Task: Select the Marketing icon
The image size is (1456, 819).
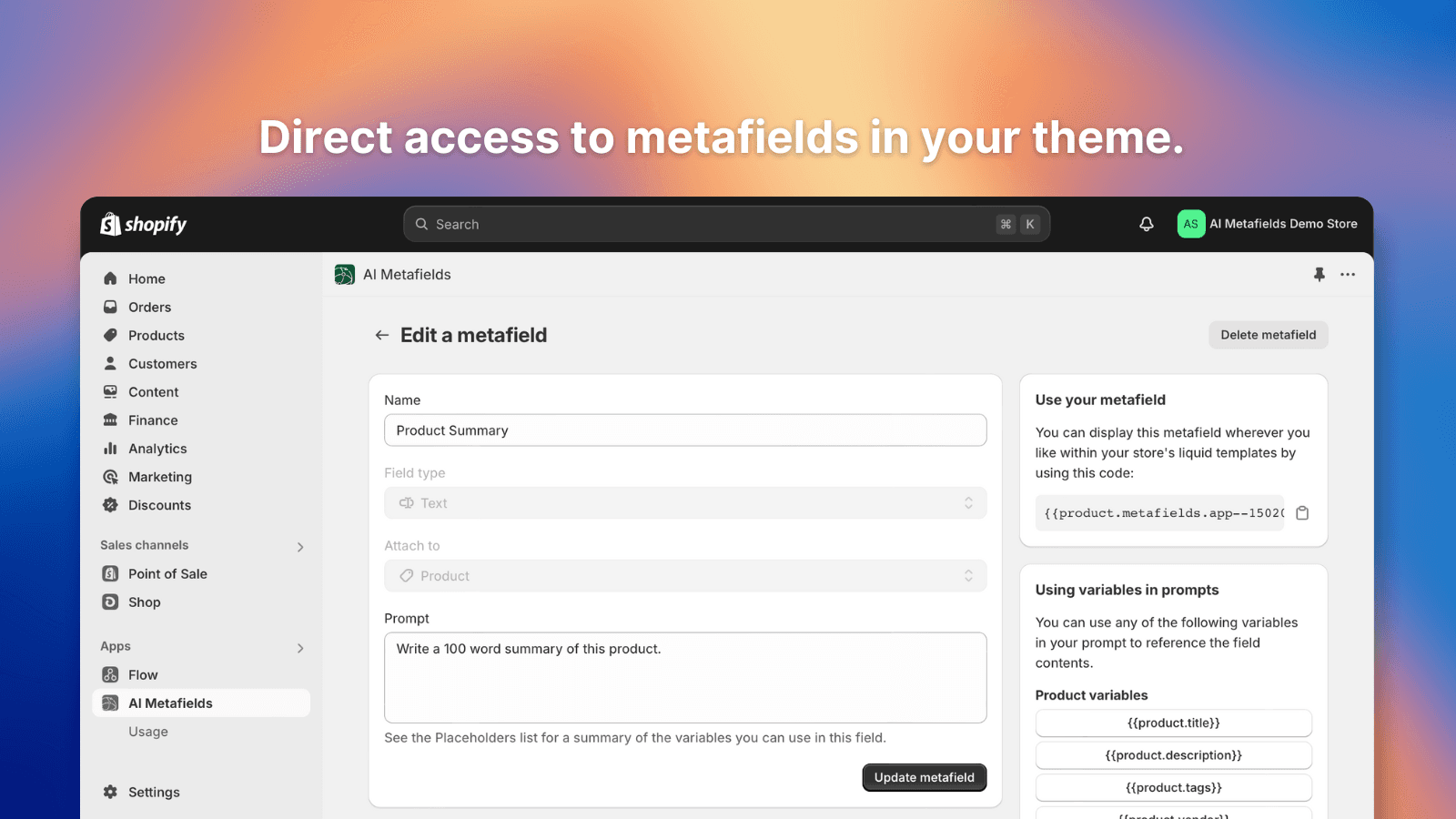Action: pos(110,477)
